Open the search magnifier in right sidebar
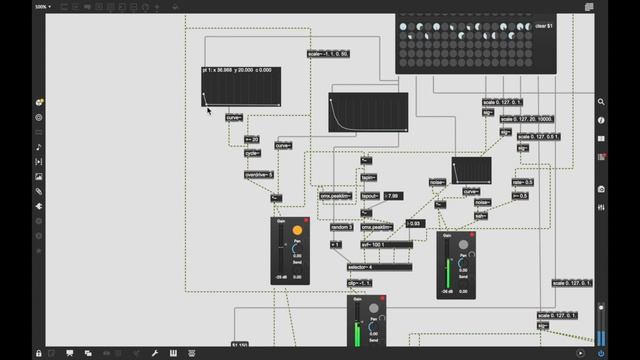Screen dimensions: 640x360 pyautogui.click(x=601, y=102)
